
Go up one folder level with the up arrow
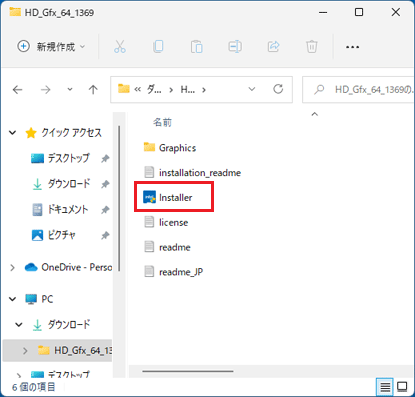(93, 89)
